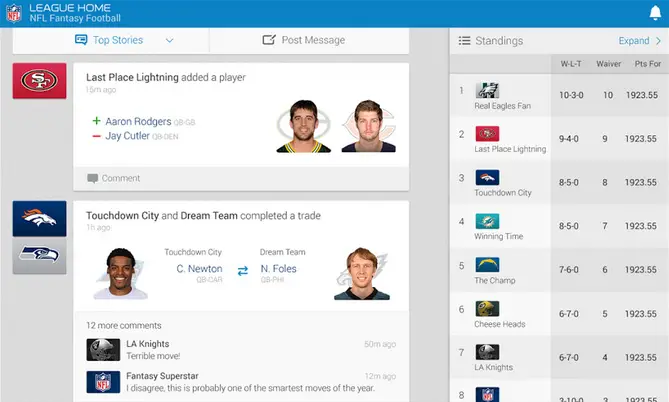This screenshot has height=402, width=669.
Task: Click Touchdown City in trade headline
Action: (x=122, y=216)
